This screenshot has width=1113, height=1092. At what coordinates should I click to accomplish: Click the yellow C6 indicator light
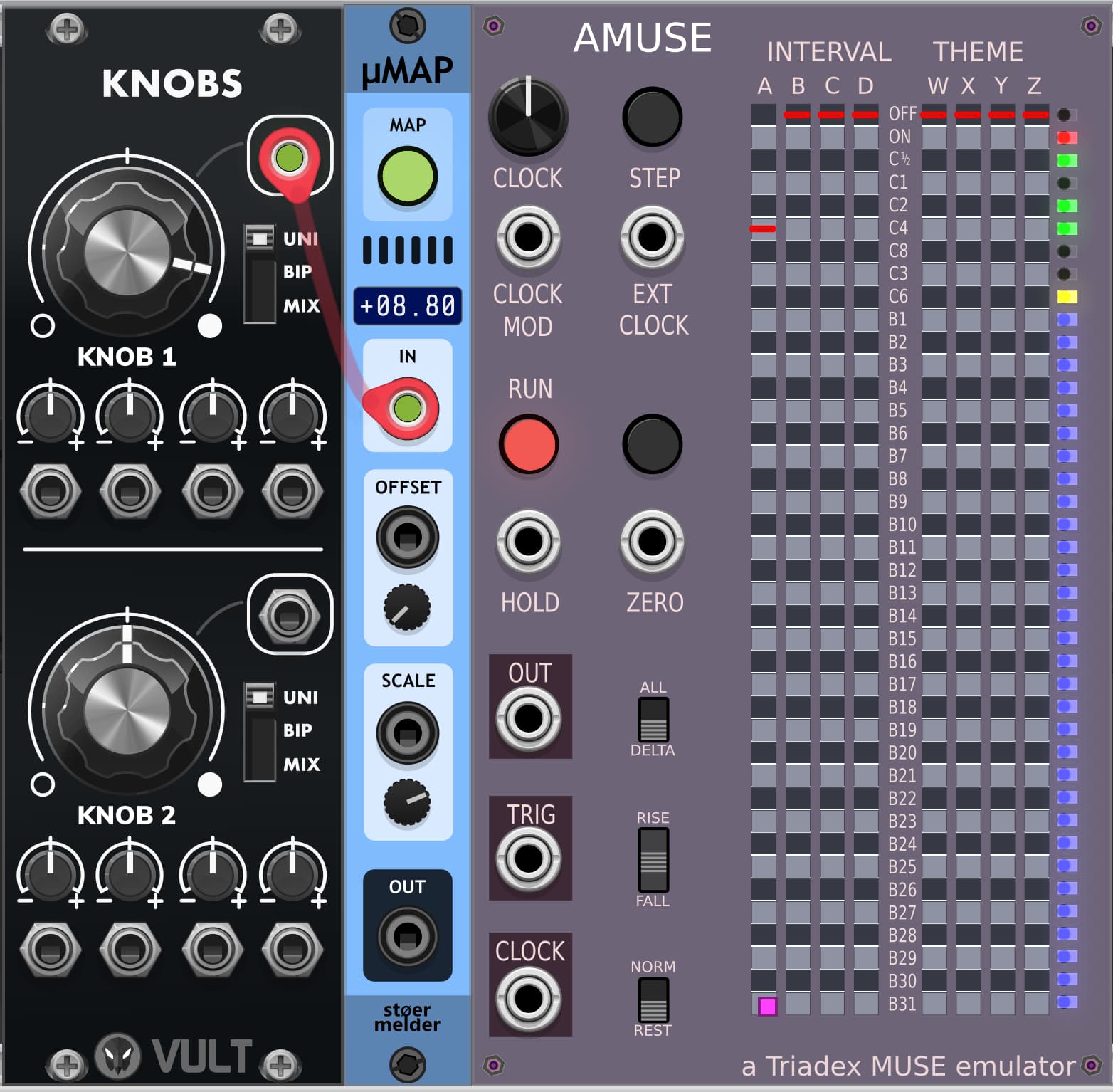coord(1067,297)
